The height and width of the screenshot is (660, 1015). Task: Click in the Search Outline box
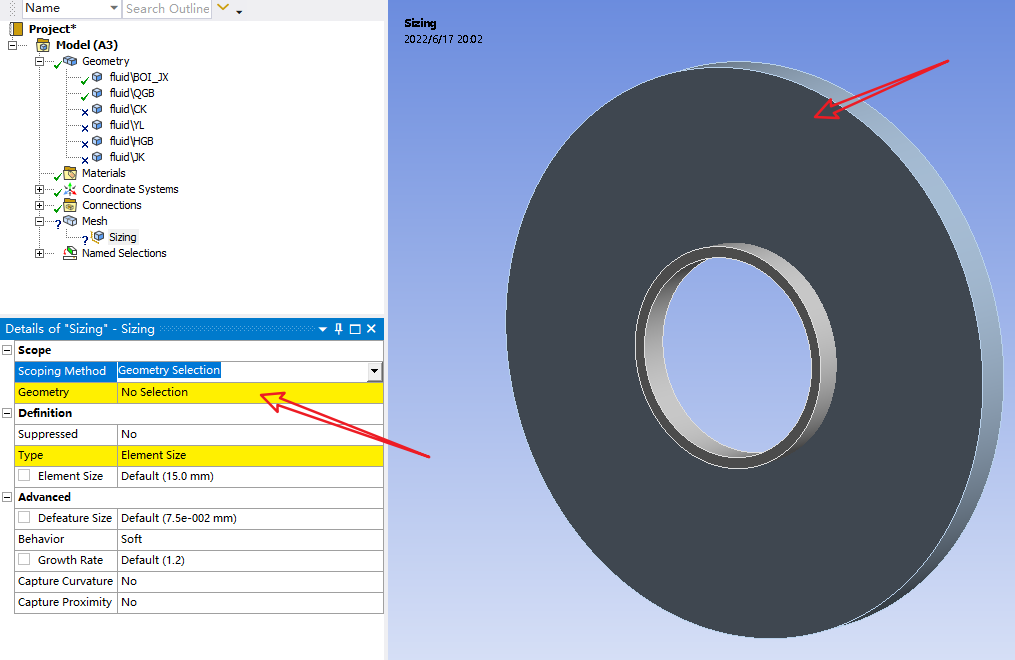167,9
